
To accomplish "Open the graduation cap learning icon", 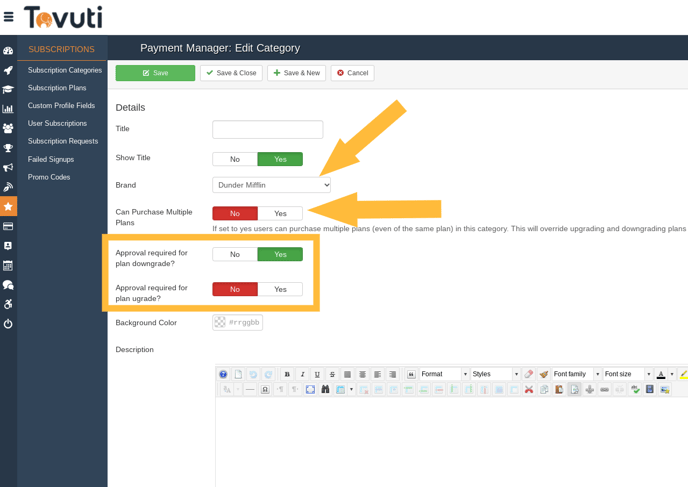I will click(8, 90).
